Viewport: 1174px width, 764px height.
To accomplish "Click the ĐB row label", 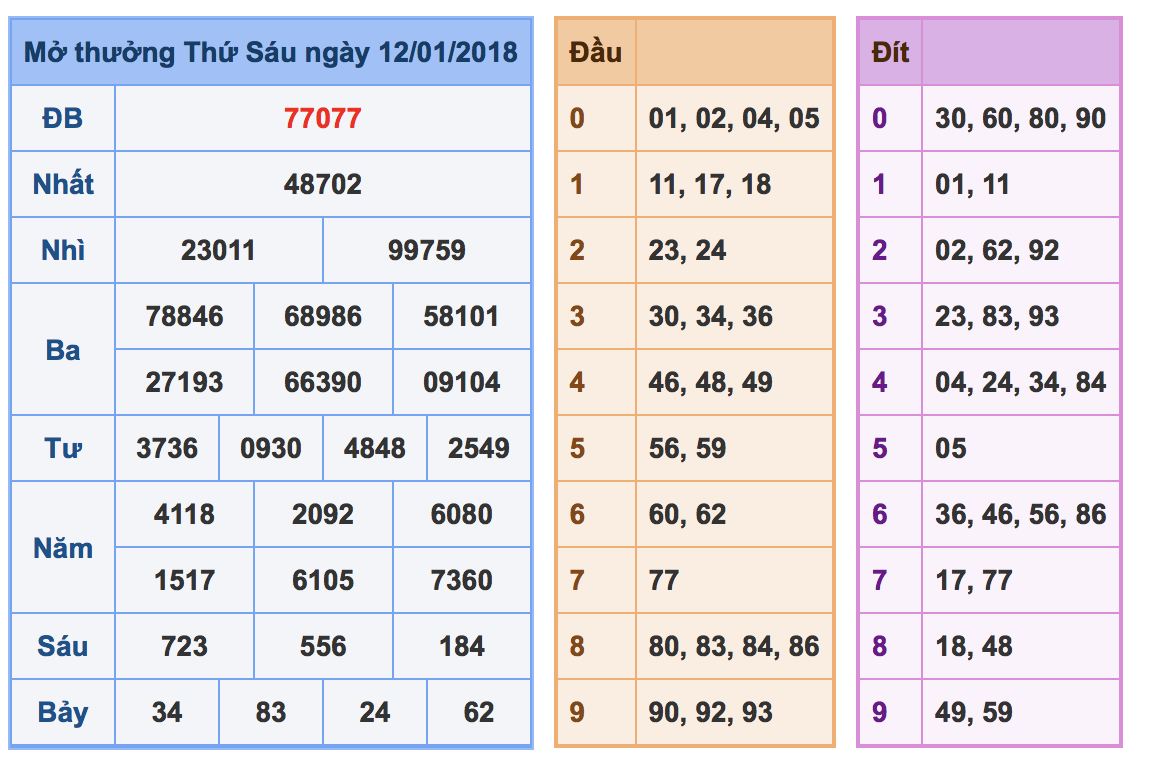I will click(x=63, y=118).
